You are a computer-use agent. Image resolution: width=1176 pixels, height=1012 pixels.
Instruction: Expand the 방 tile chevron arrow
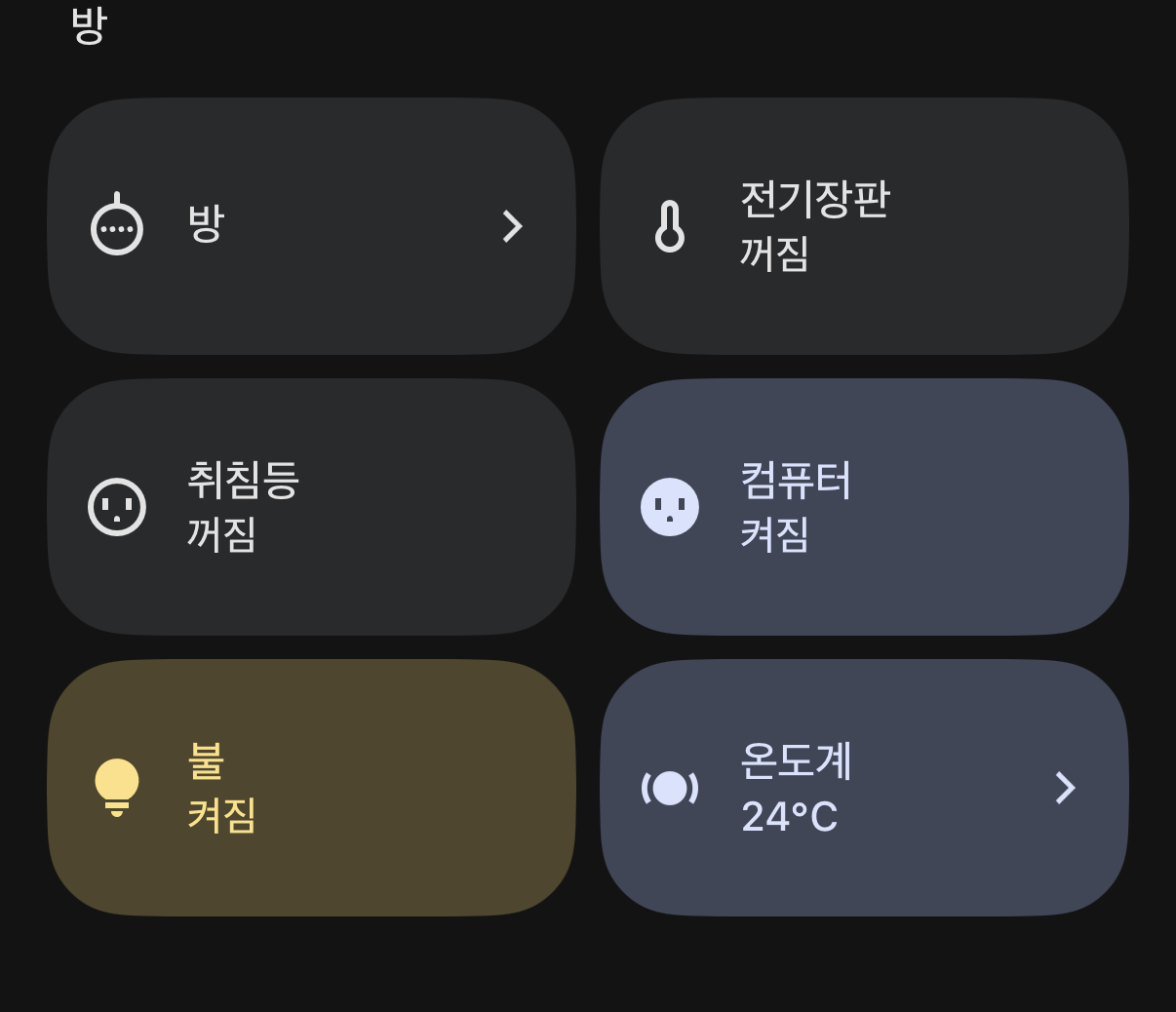click(513, 226)
